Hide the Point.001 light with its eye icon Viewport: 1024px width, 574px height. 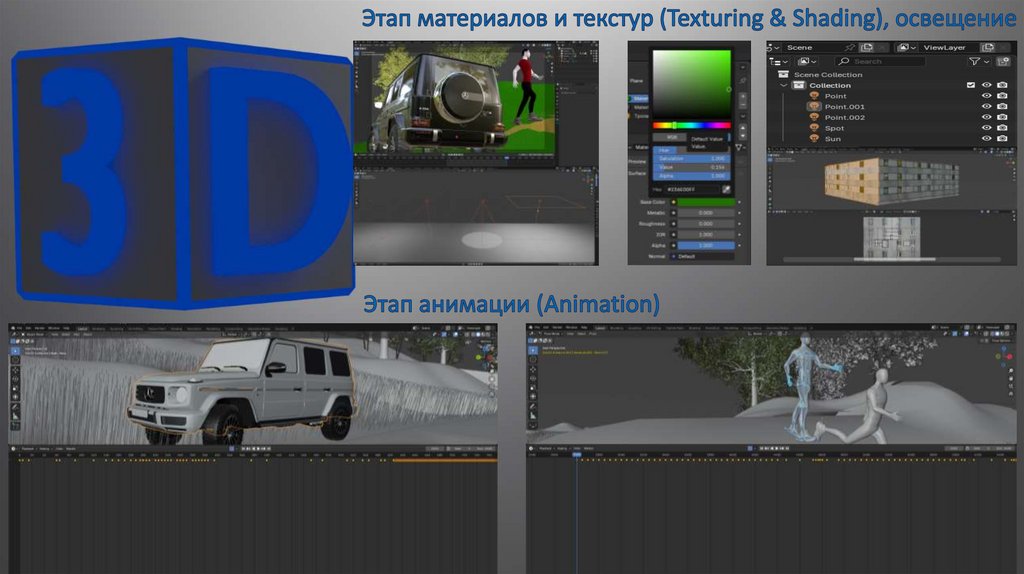tap(987, 106)
